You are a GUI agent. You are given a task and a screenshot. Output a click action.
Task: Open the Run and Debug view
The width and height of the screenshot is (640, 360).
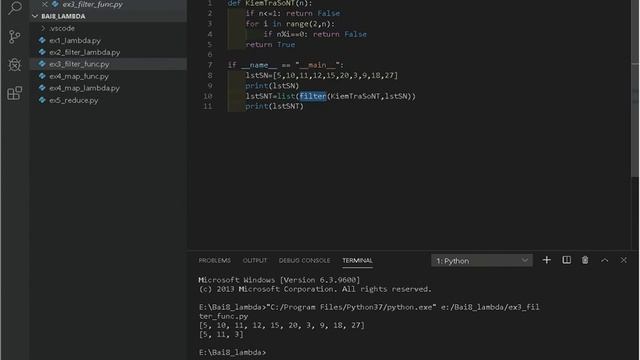tap(15, 64)
